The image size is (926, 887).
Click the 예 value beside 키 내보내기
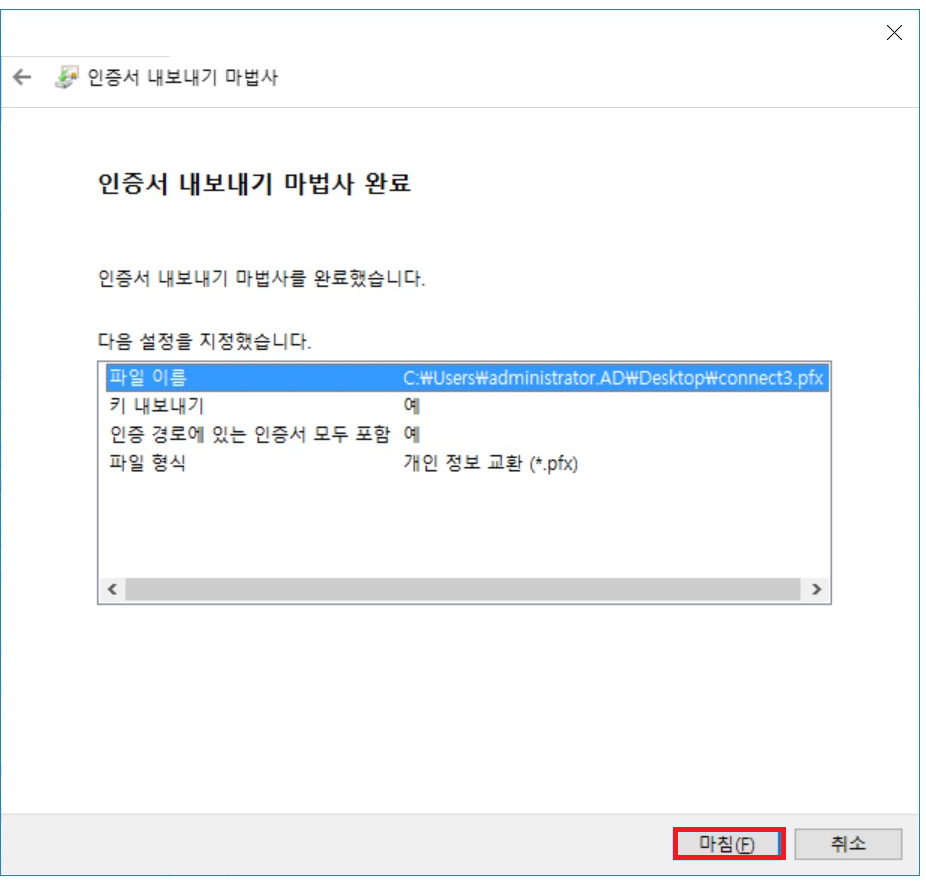(x=411, y=406)
